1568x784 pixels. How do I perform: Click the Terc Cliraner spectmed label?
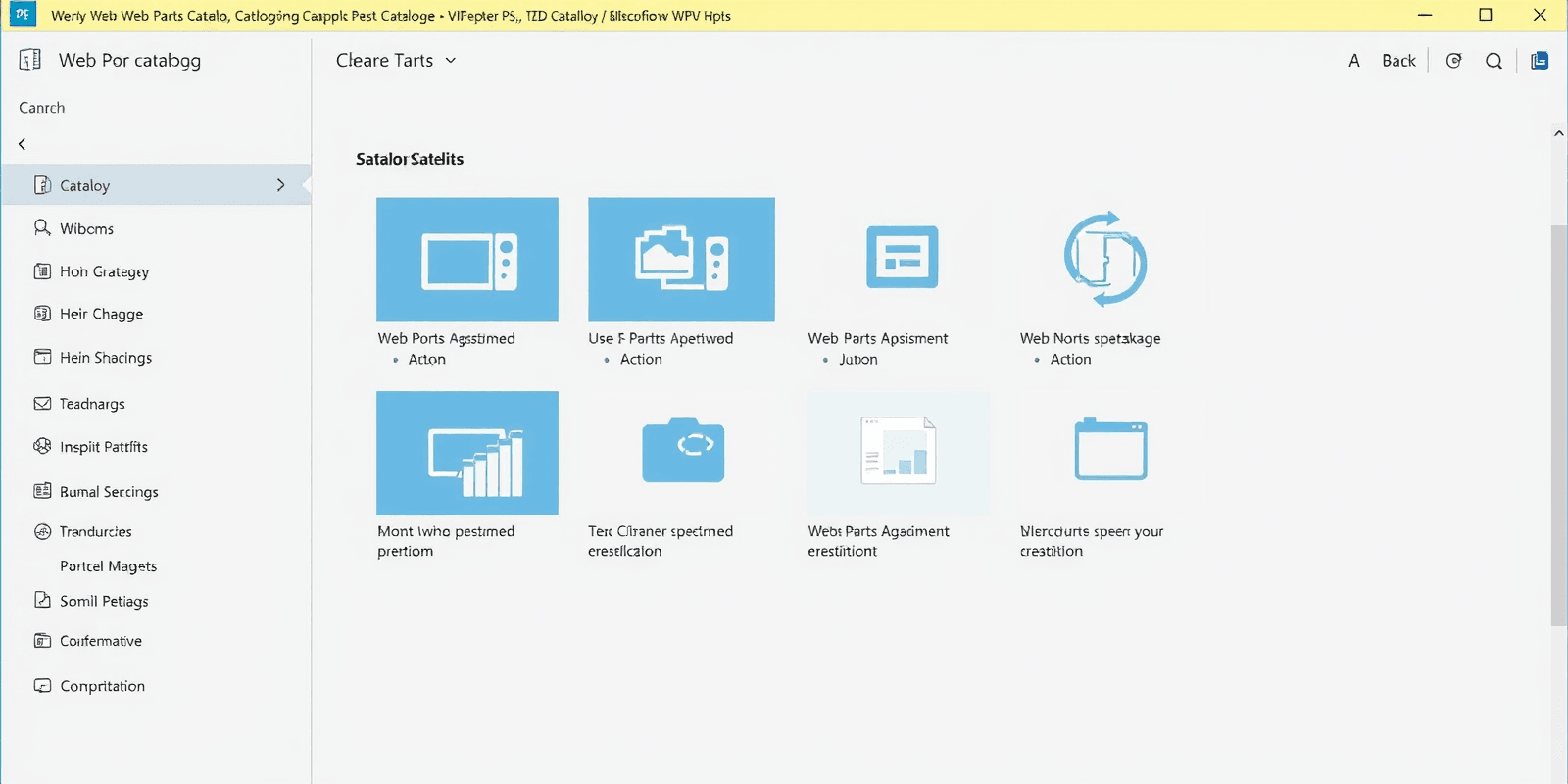point(661,541)
